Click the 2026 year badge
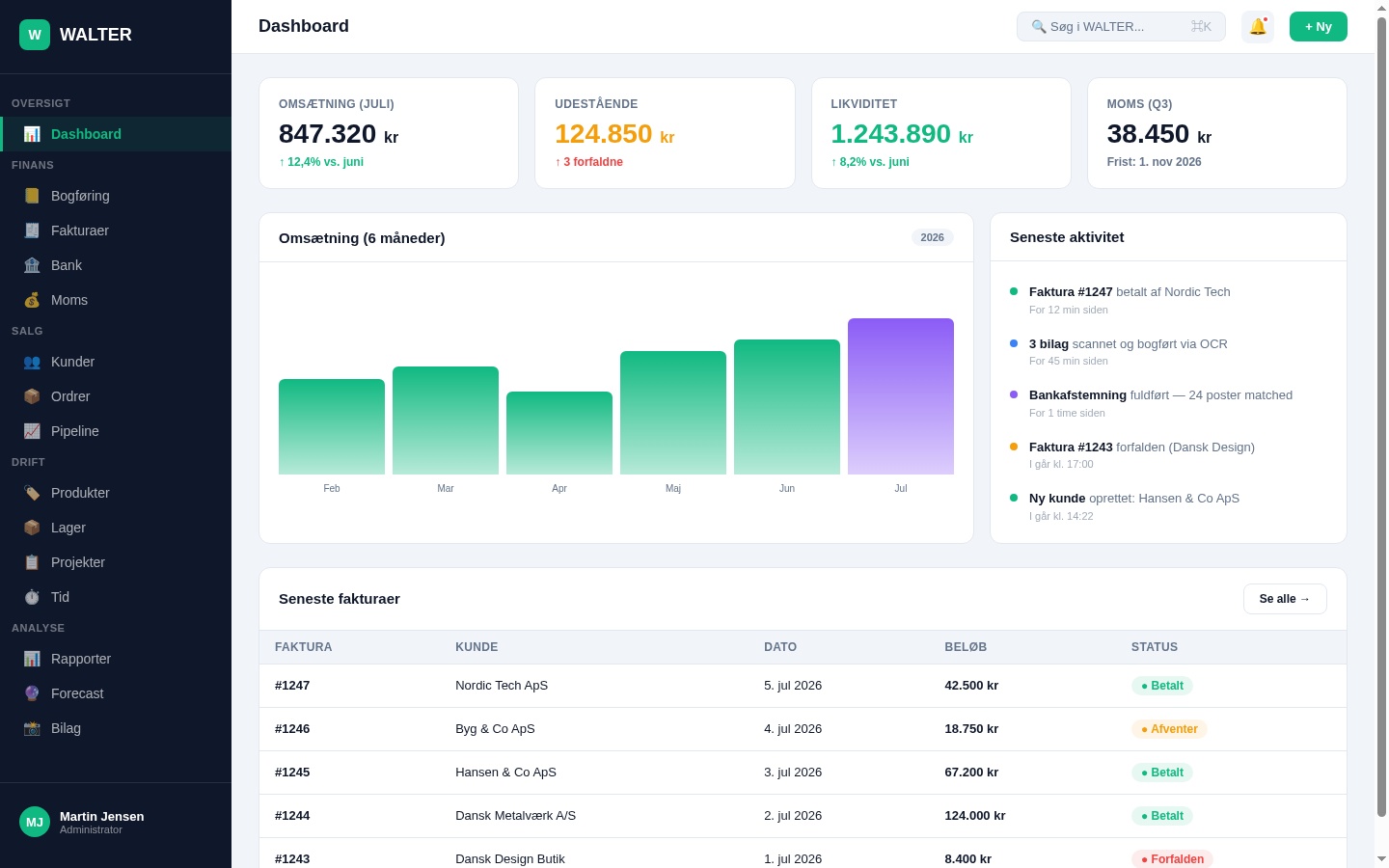1389x868 pixels. [x=933, y=237]
